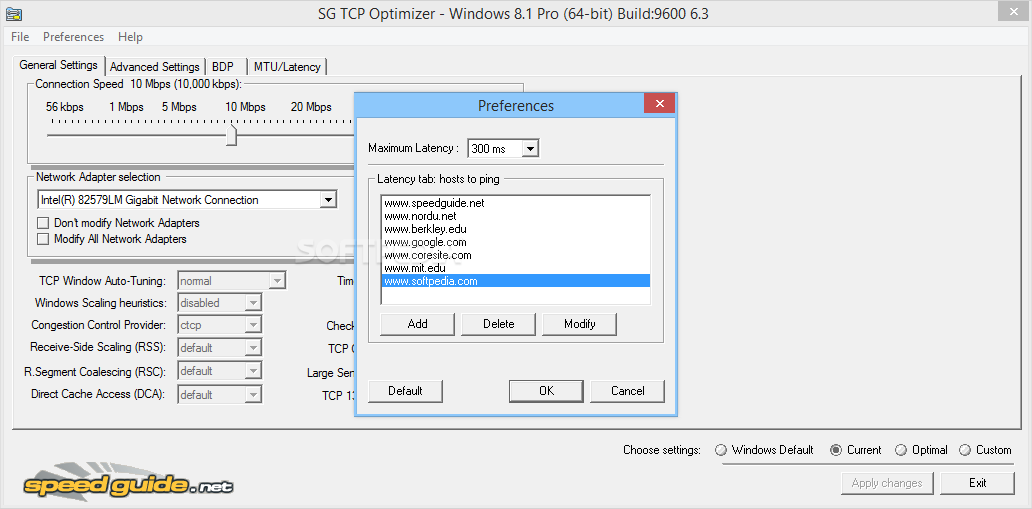
Task: Click the Exit button
Action: (977, 483)
